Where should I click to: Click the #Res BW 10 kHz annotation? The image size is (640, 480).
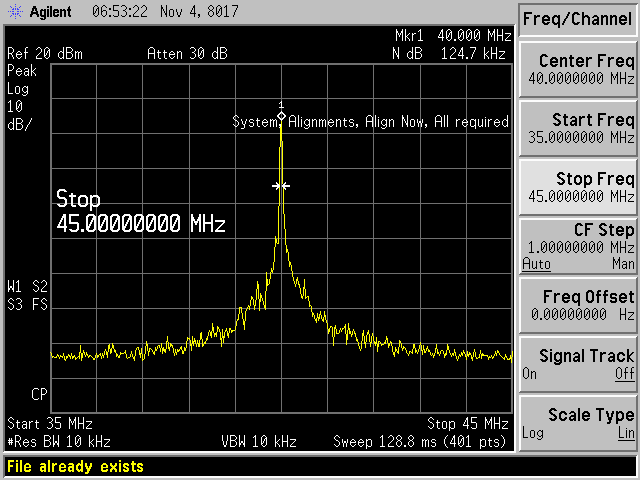coord(59,441)
